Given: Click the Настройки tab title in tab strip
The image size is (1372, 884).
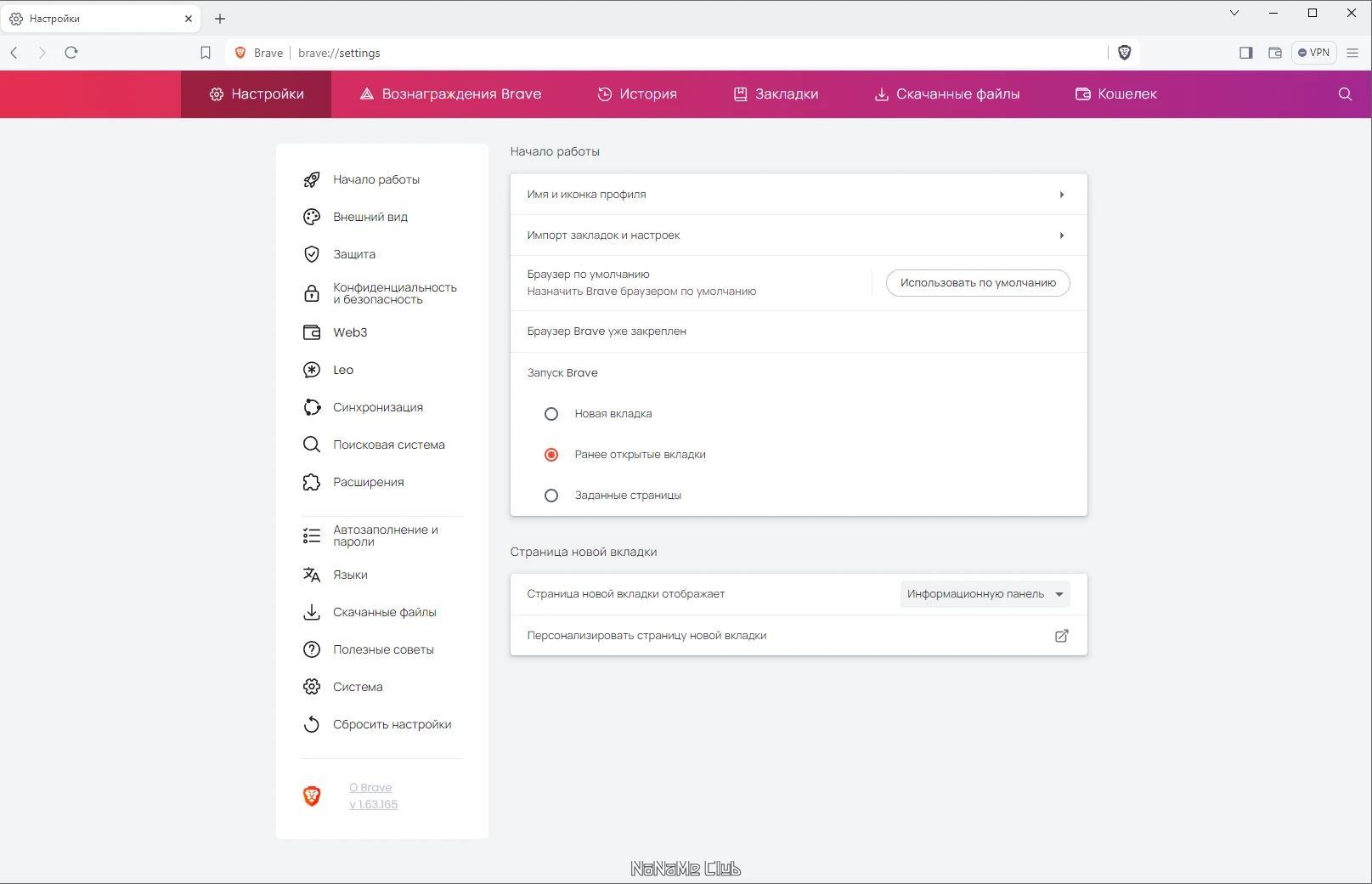Looking at the screenshot, I should [54, 18].
